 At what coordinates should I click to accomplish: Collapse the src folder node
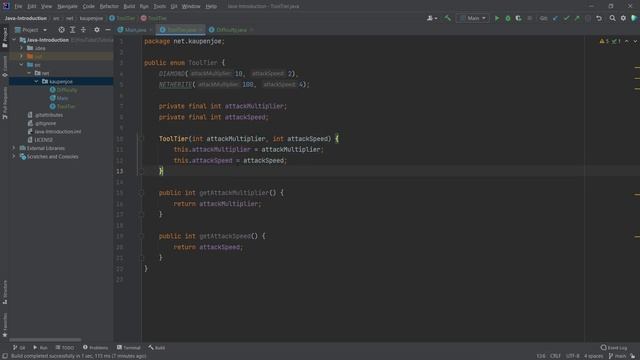(x=22, y=65)
